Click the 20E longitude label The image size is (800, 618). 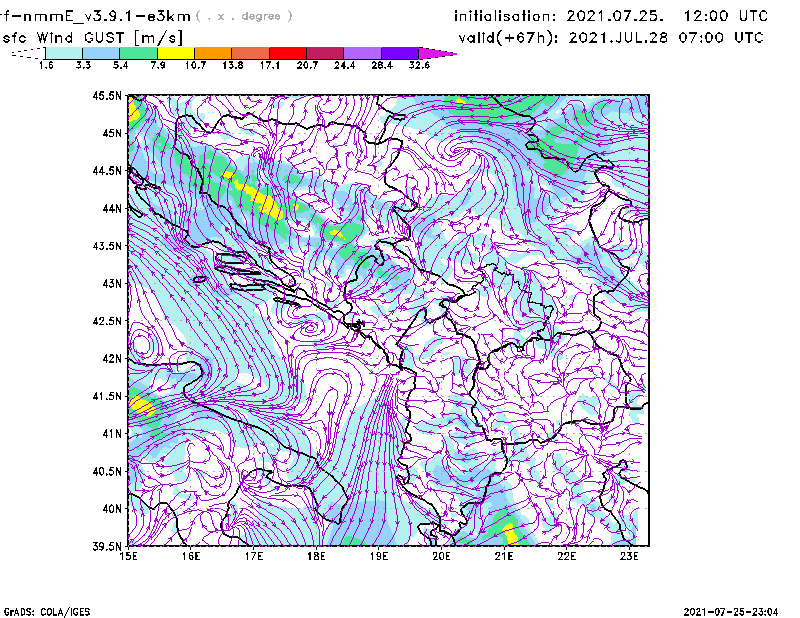pyautogui.click(x=441, y=556)
